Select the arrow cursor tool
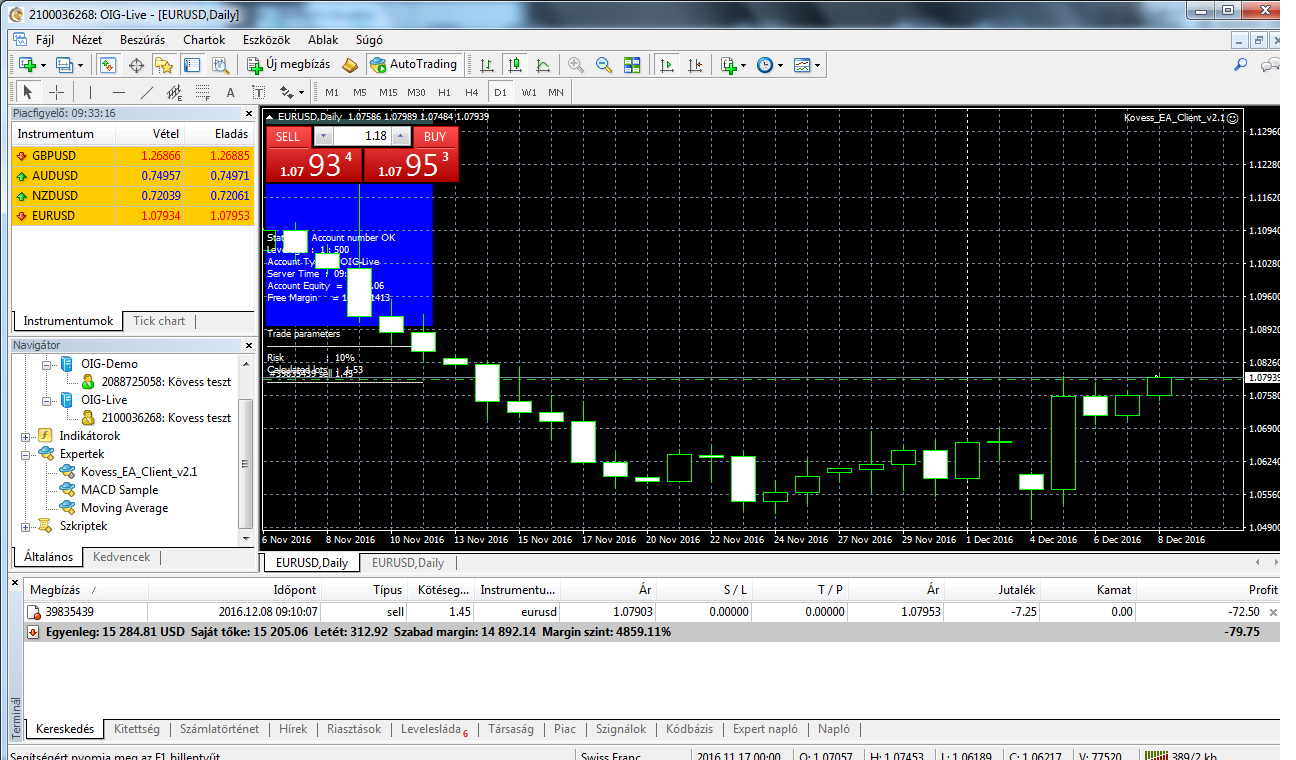The width and height of the screenshot is (1296, 760). 28,92
